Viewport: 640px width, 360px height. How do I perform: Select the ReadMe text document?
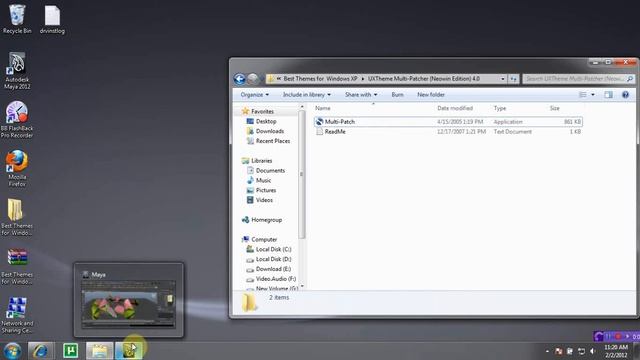(448, 132)
